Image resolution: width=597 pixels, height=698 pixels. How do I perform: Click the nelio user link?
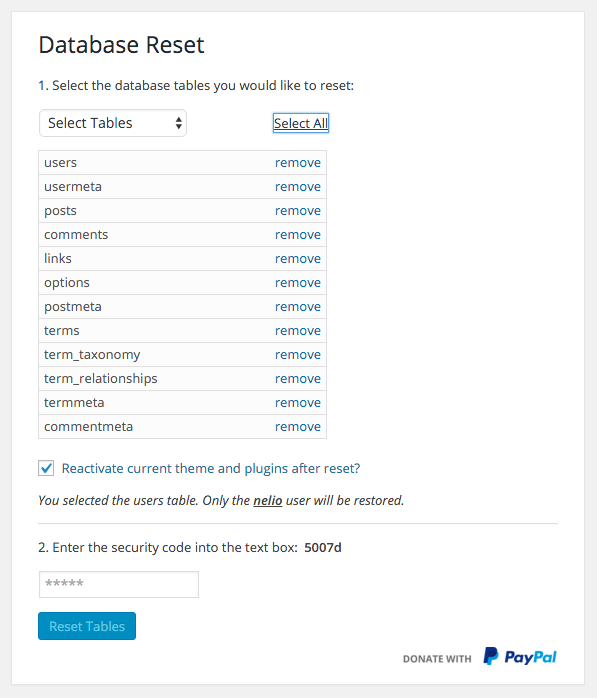[268, 501]
